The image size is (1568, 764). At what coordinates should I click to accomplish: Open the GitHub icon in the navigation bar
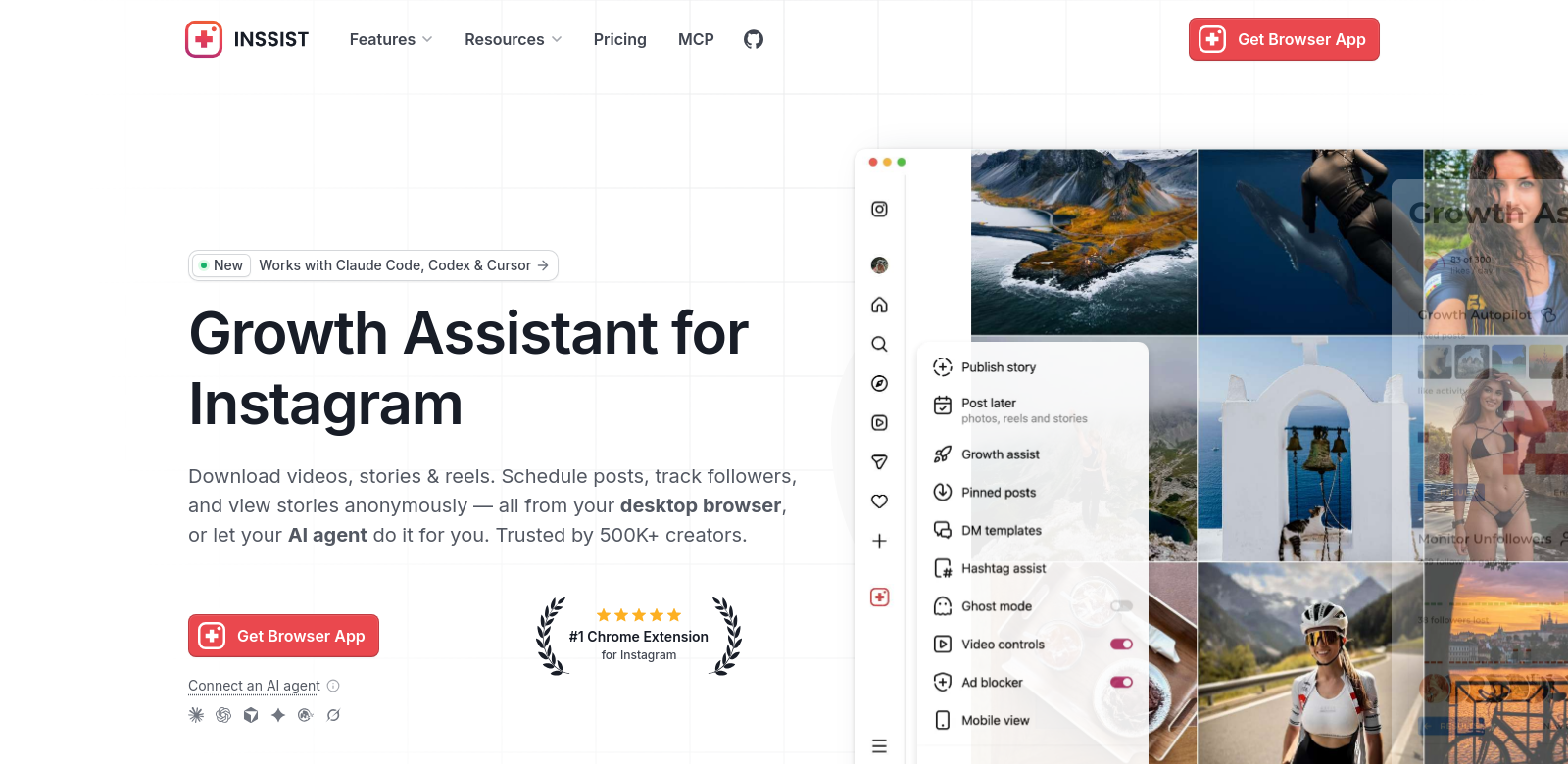[753, 39]
